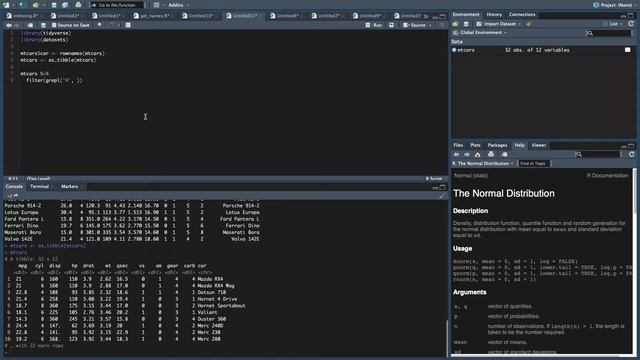Switch to the Untitled2 editor tab
The image size is (640, 360).
pos(68,16)
